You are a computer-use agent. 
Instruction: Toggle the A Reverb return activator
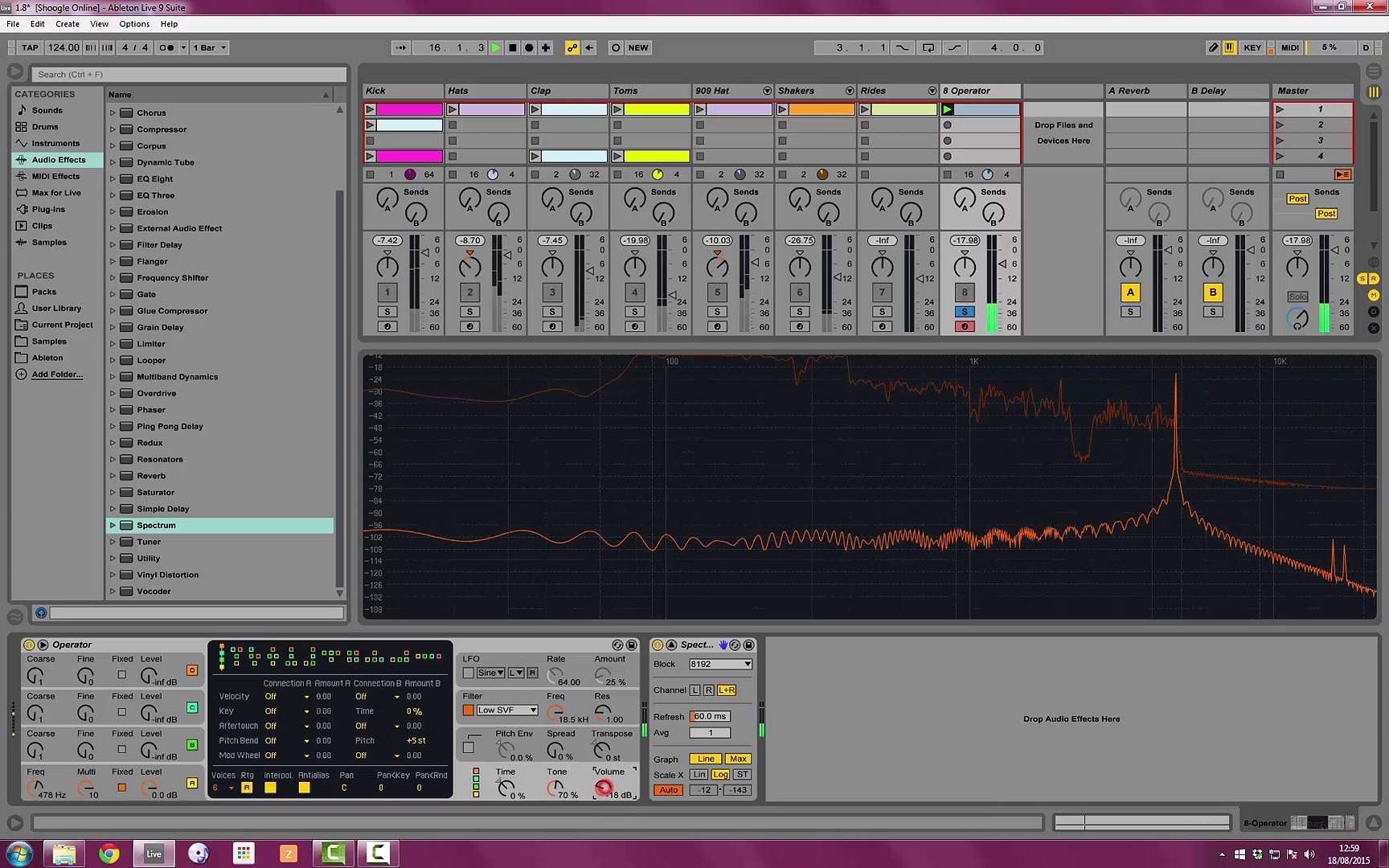(1130, 293)
